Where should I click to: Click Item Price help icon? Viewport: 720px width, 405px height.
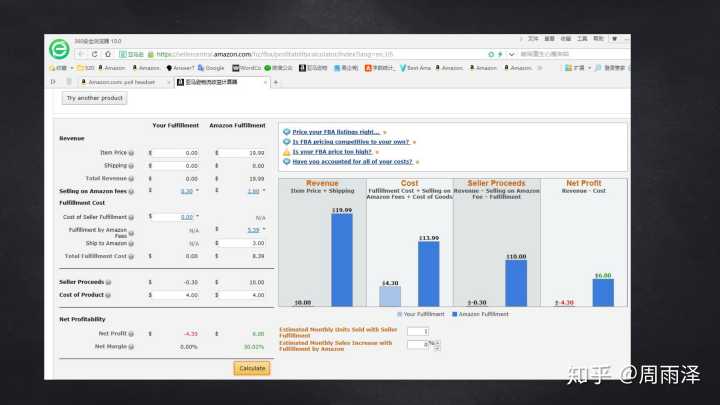131,153
